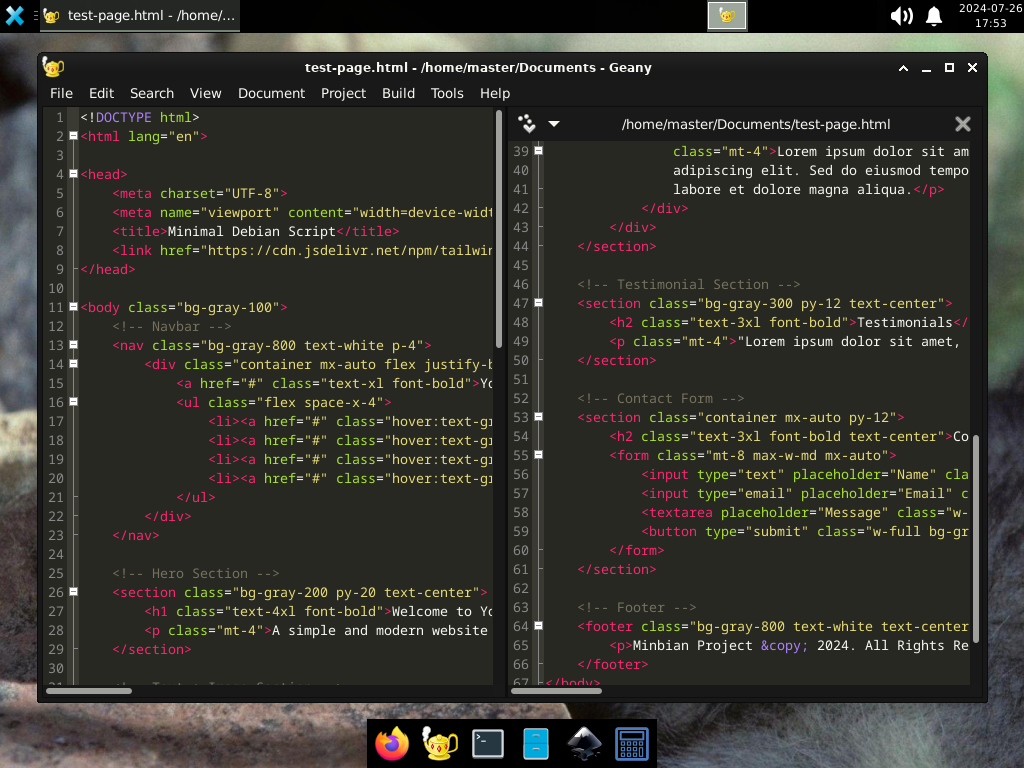
Task: Close the split editor view
Action: tap(962, 123)
